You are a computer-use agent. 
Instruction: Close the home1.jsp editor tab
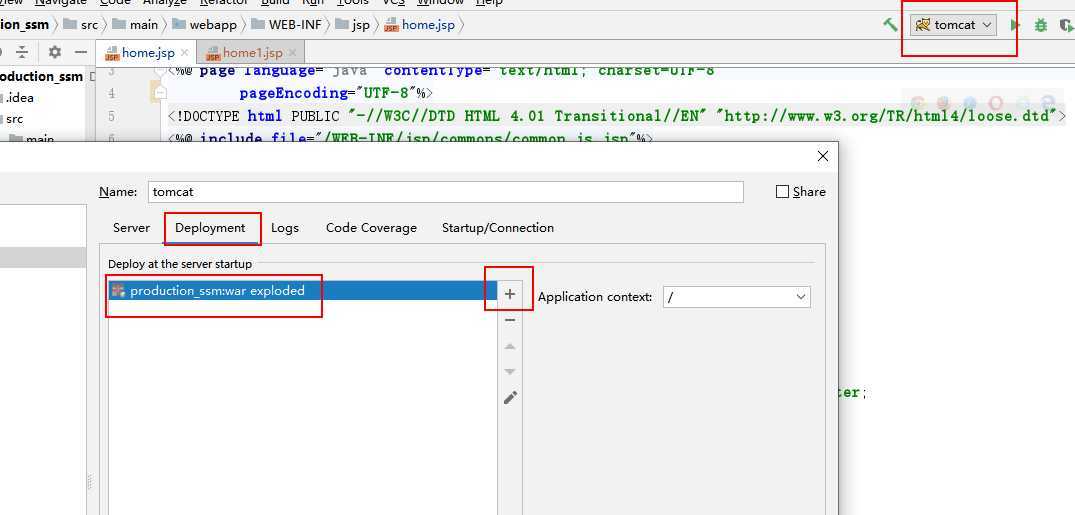(292, 53)
